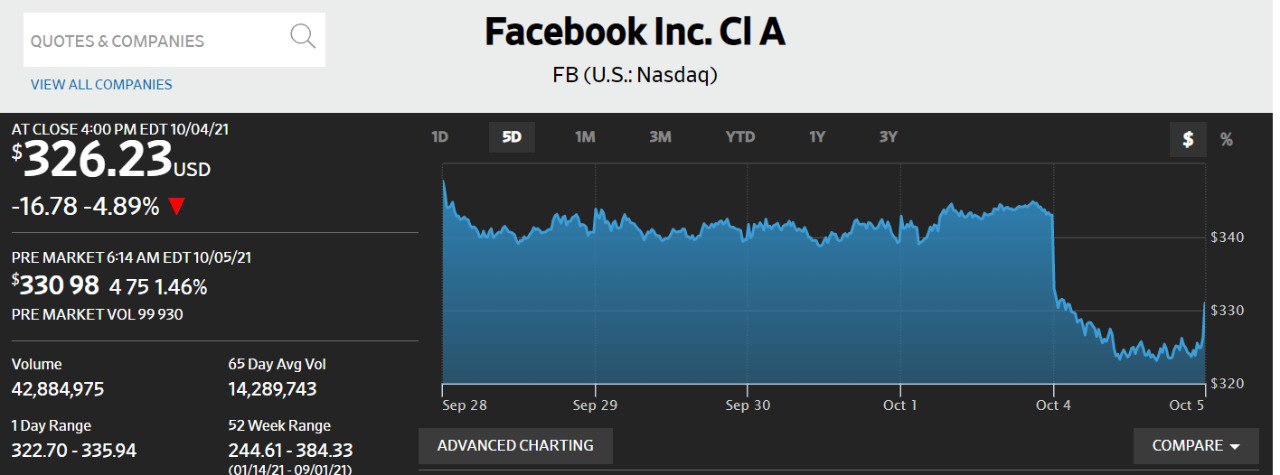
Task: Click the red down-arrow change indicator
Action: click(x=177, y=207)
